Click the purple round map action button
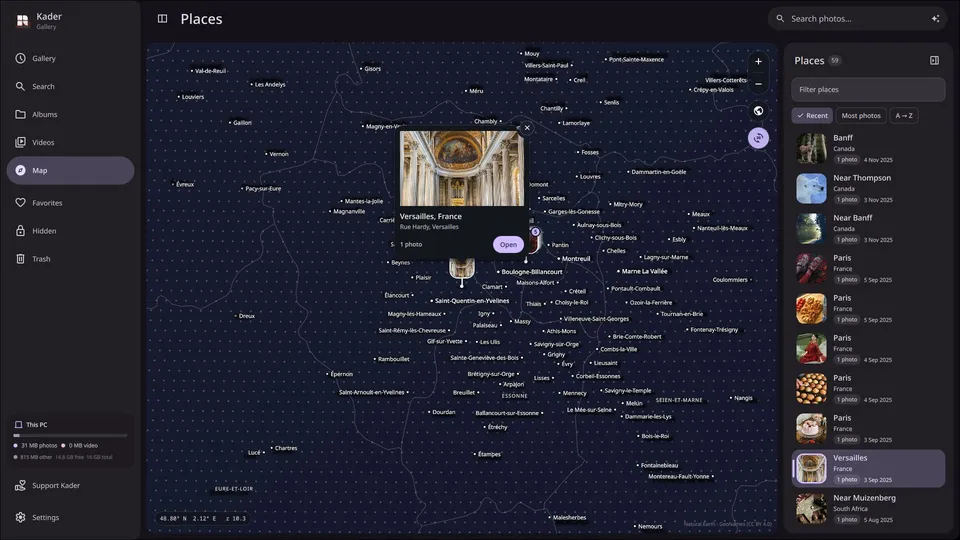The height and width of the screenshot is (540, 960). point(758,138)
